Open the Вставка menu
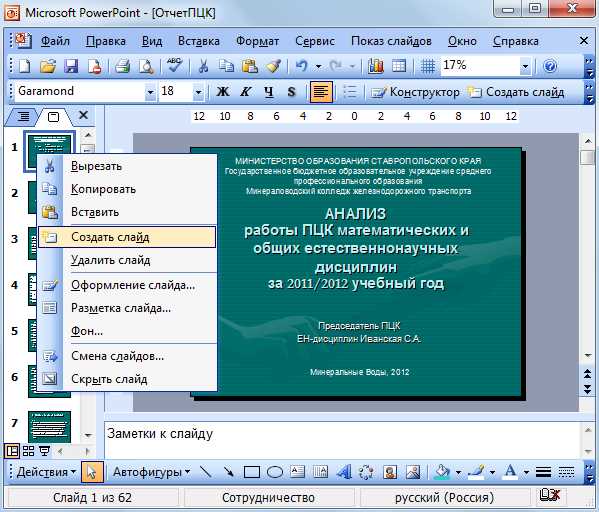The image size is (599, 512). (199, 41)
